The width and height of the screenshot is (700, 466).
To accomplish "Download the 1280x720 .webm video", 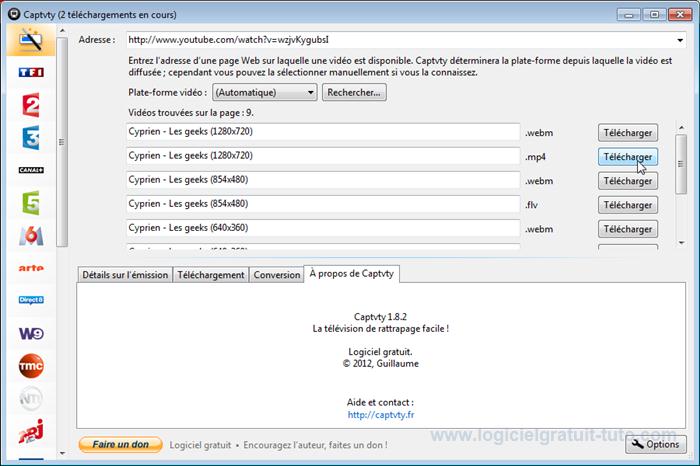I will pos(628,133).
